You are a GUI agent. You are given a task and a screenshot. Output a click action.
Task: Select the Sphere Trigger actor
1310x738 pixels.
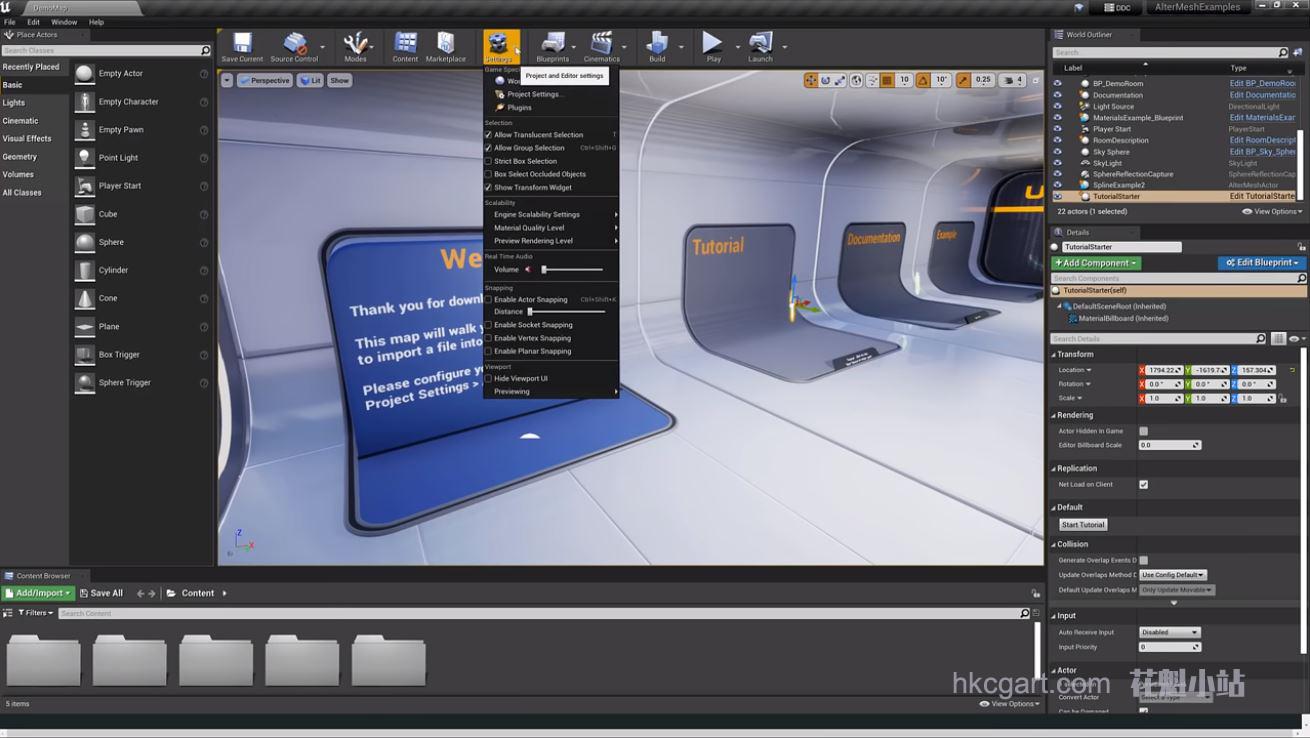point(141,382)
